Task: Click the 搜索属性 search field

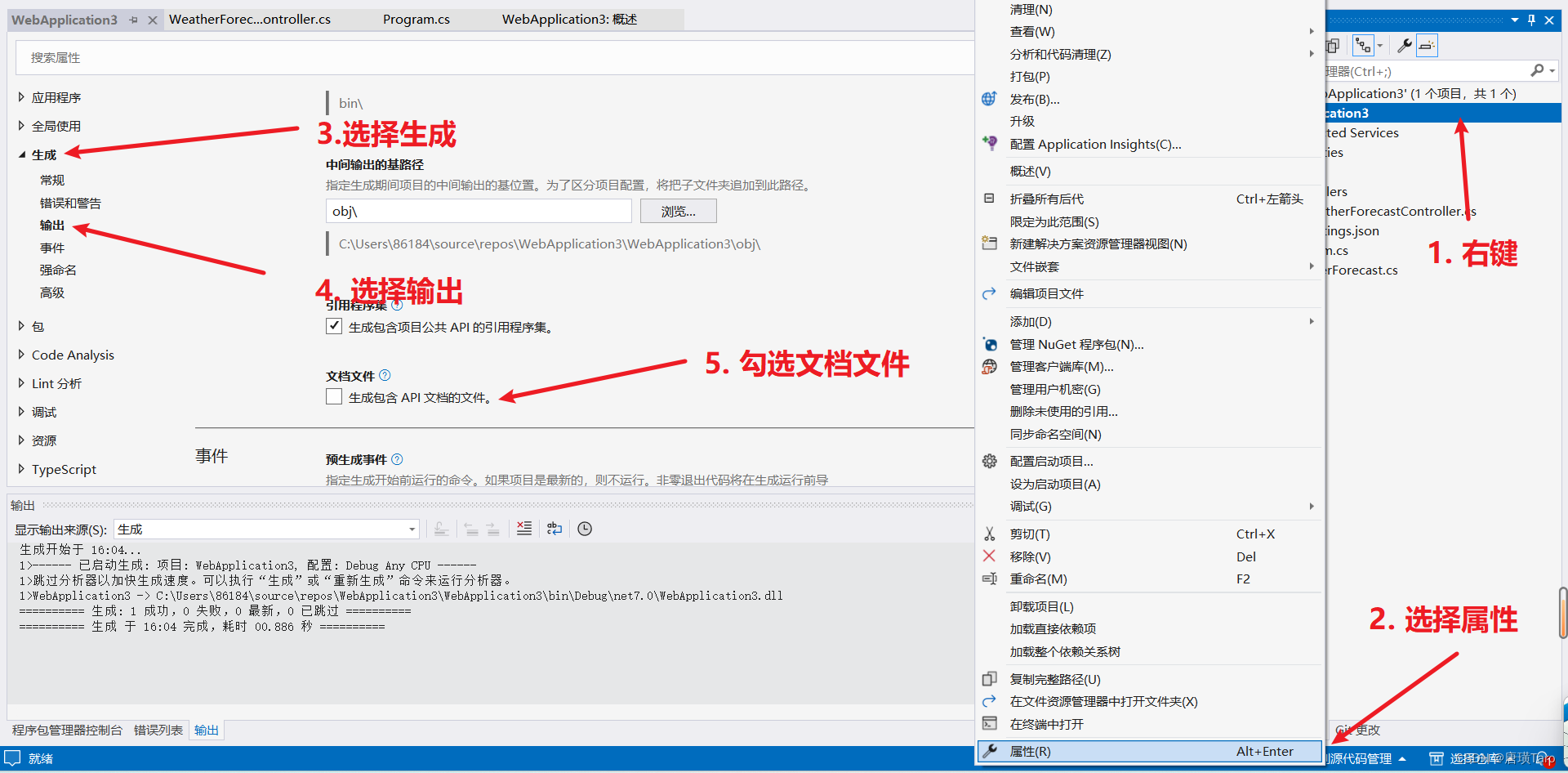Action: [495, 57]
